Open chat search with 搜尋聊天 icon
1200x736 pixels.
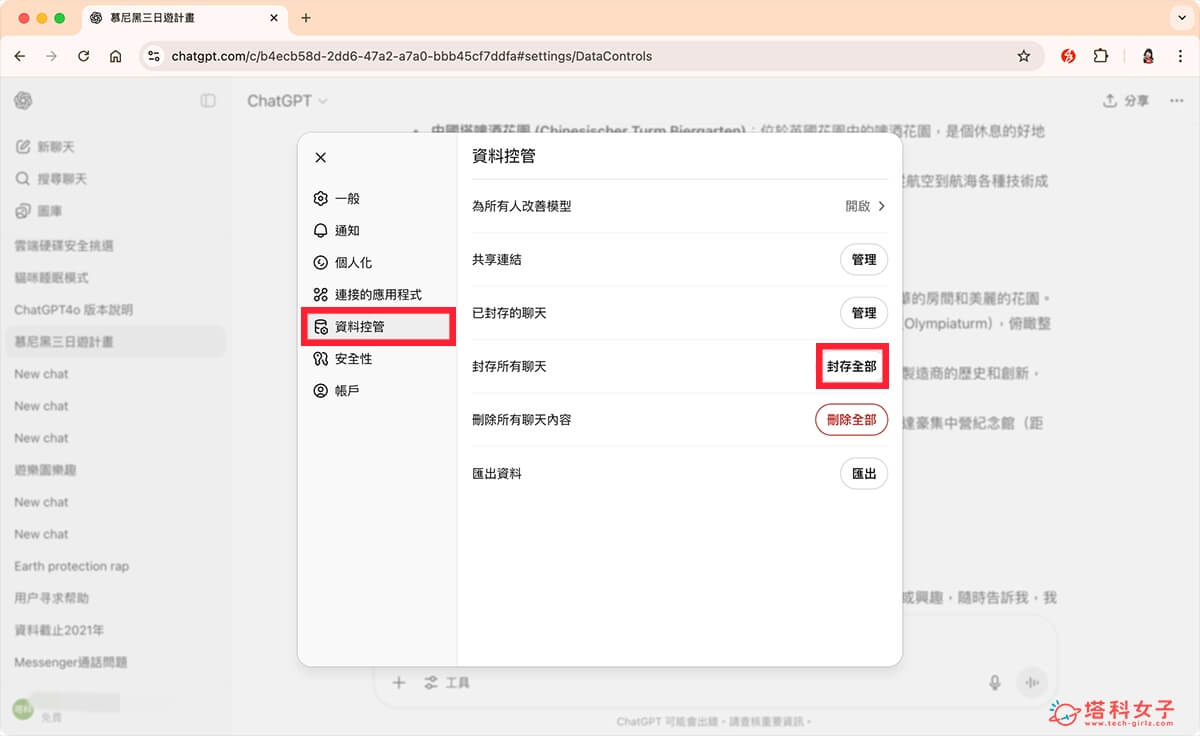coord(24,178)
